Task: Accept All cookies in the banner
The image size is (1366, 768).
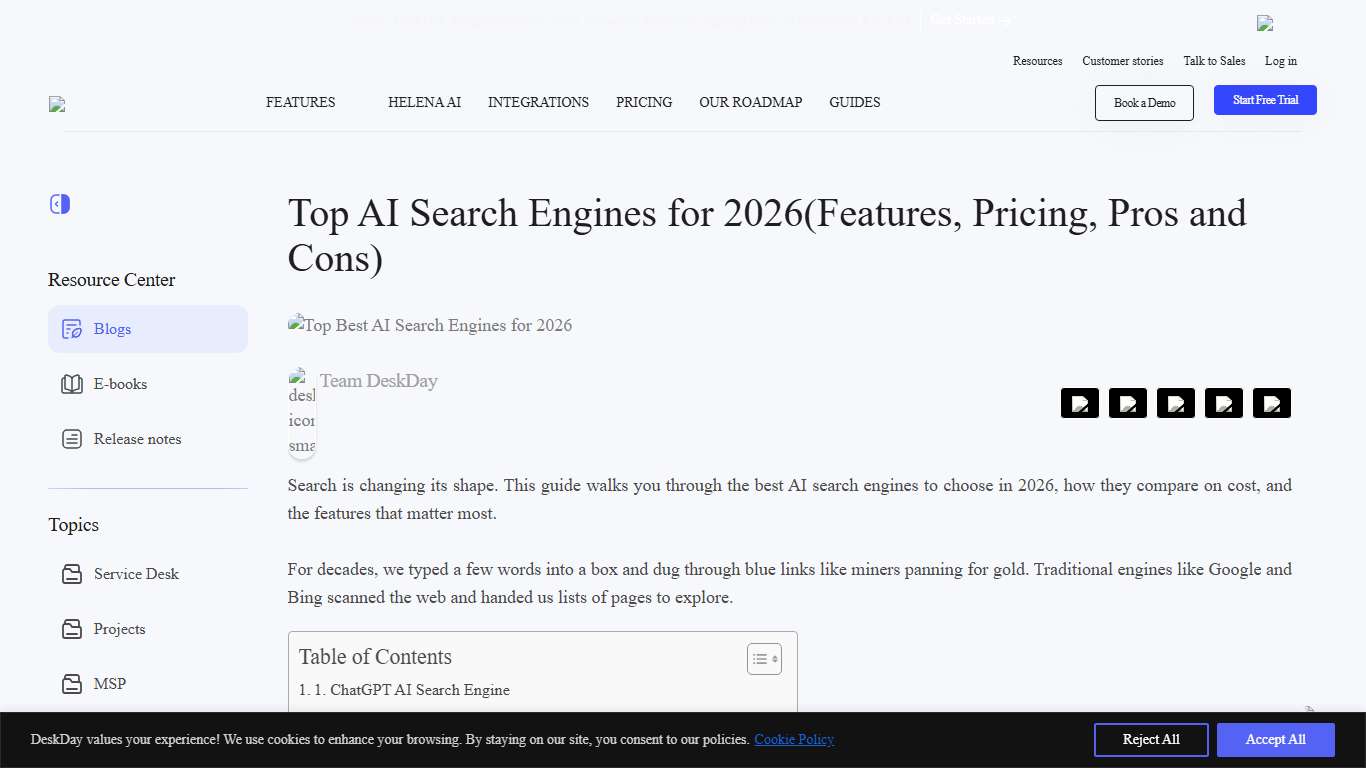Action: 1276,739
